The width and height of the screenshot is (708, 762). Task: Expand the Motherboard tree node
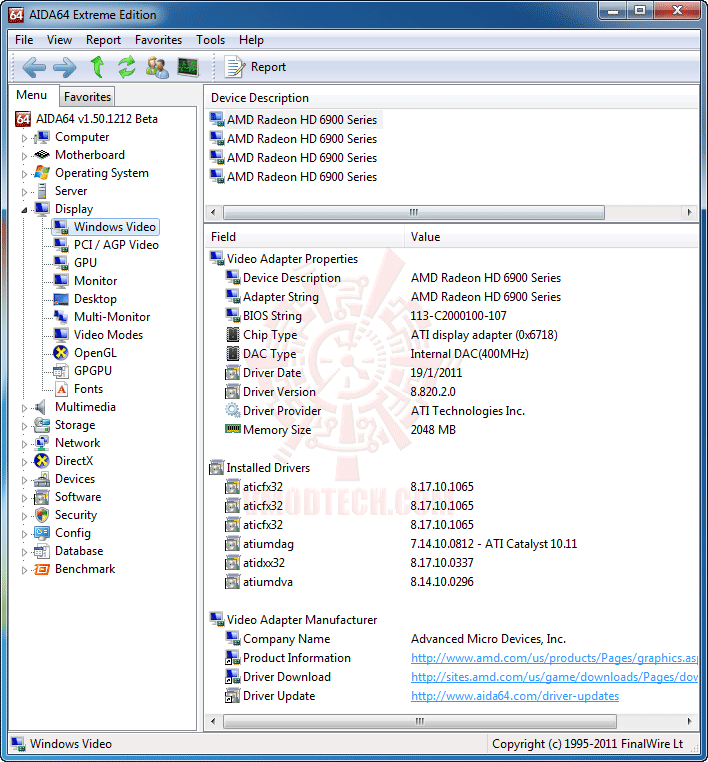point(24,156)
